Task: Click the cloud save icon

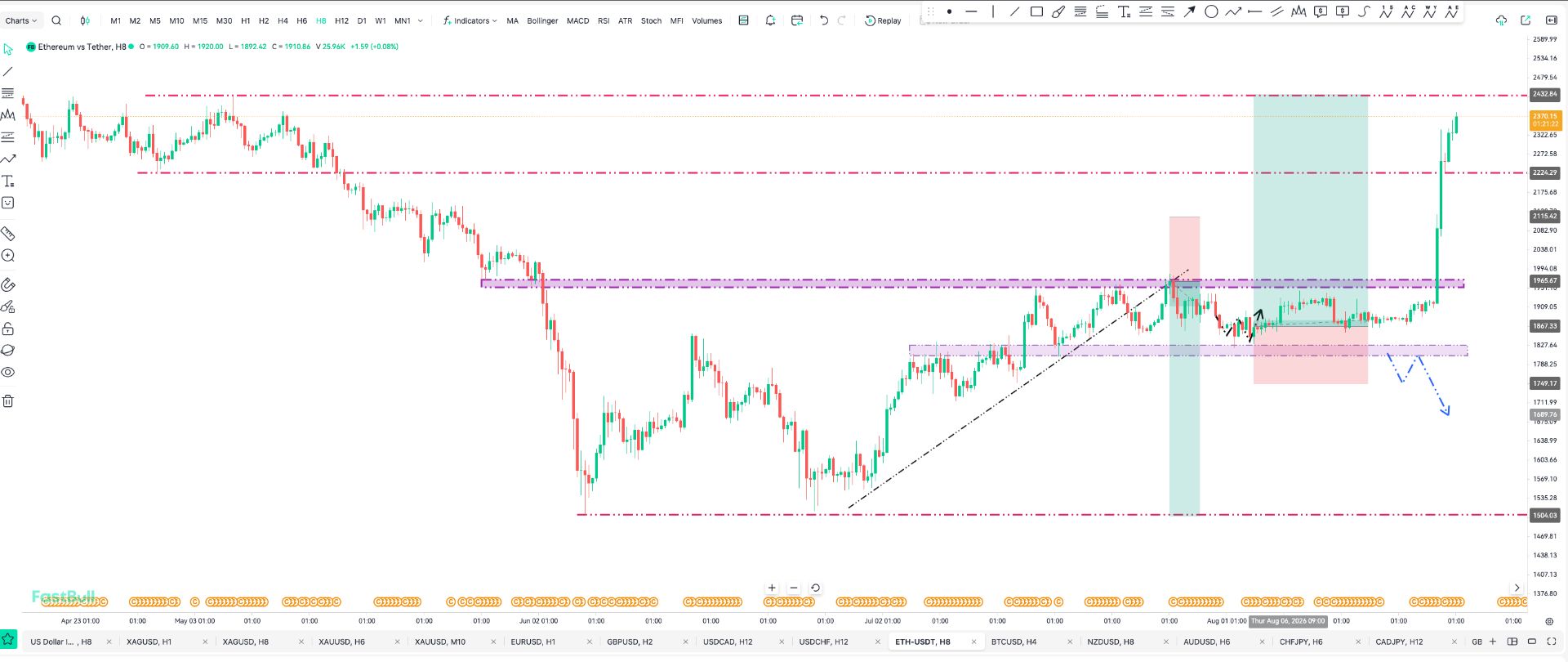Action: coord(1501,20)
